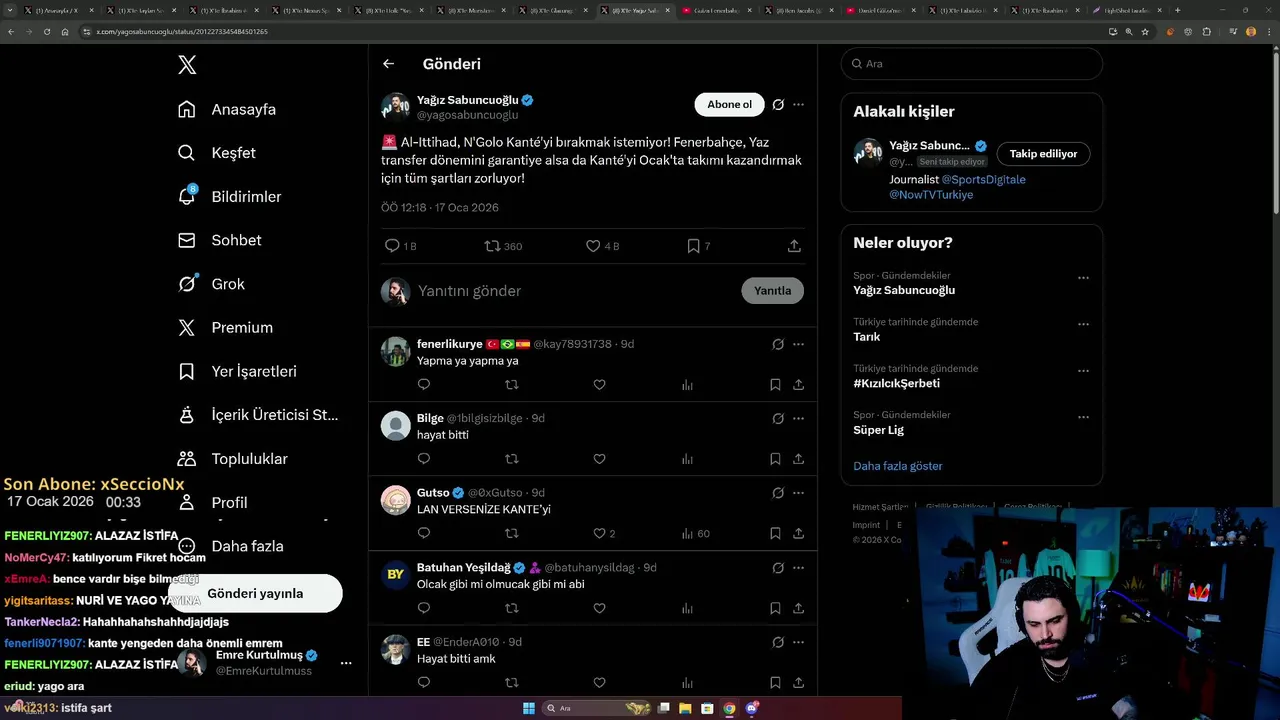Screen dimensions: 1280x720
Task: Like the main post with 4 B likes
Action: click(x=593, y=246)
